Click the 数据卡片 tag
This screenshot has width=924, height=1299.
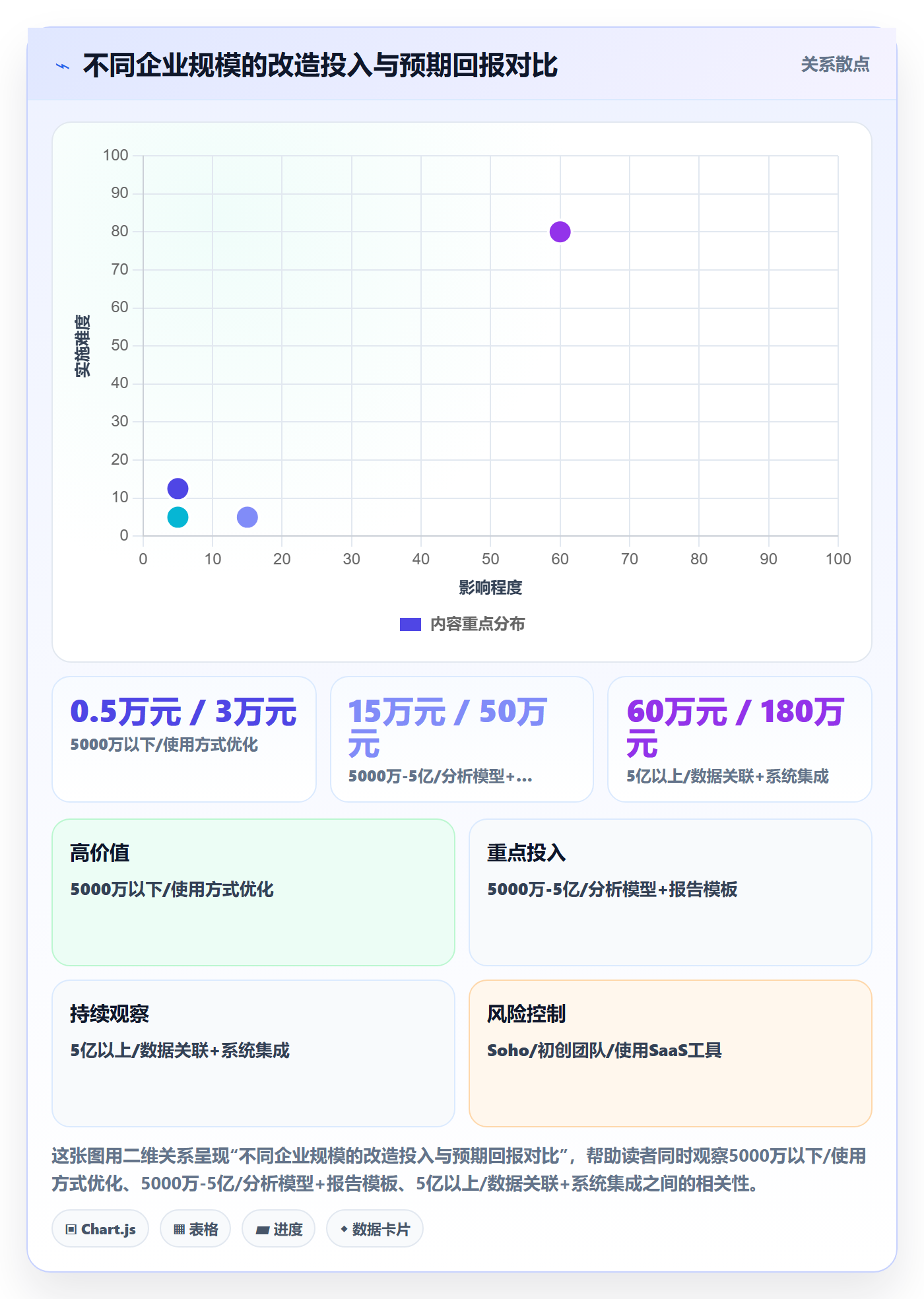click(375, 1229)
